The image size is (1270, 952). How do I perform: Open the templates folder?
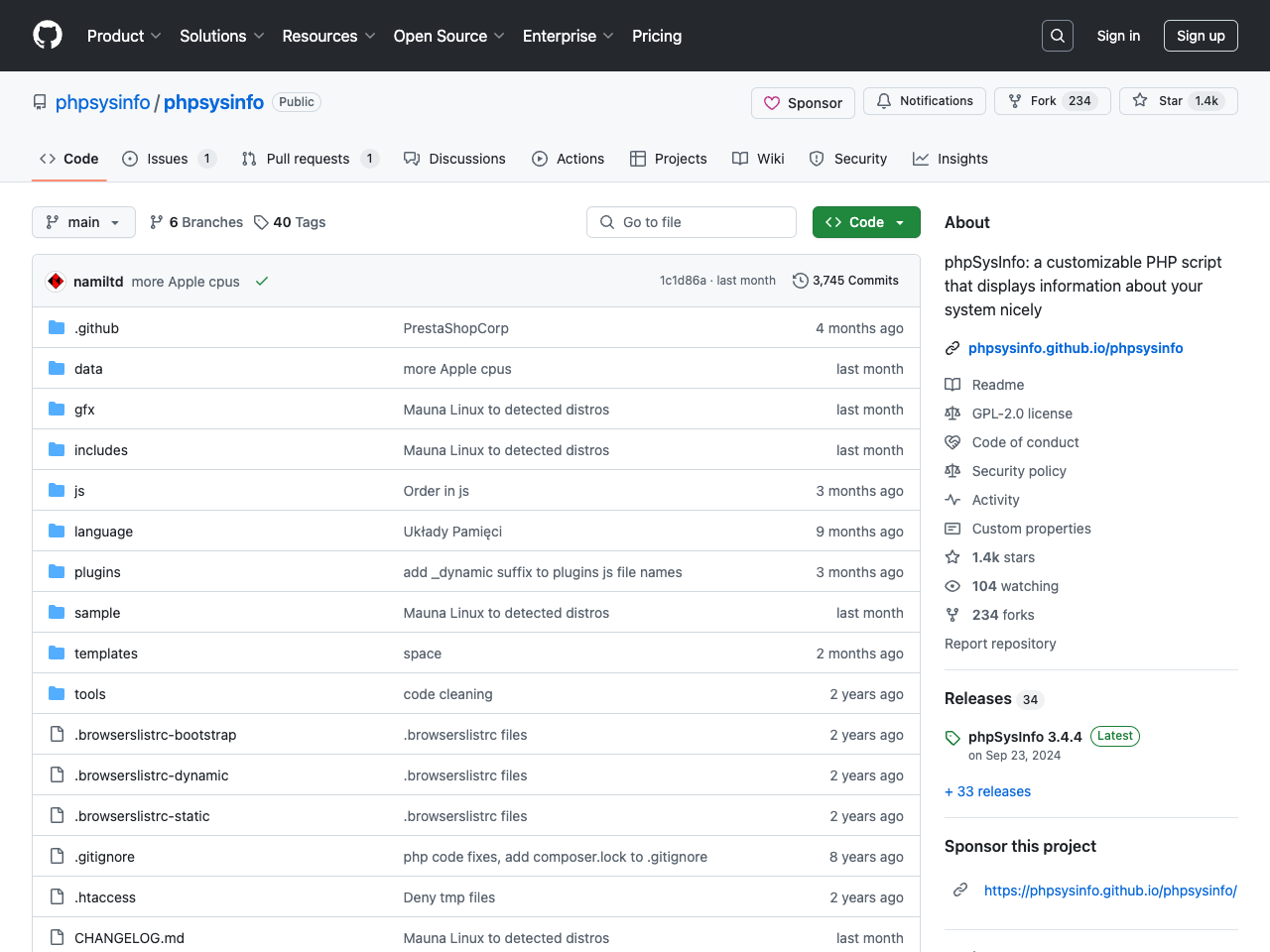(x=106, y=654)
